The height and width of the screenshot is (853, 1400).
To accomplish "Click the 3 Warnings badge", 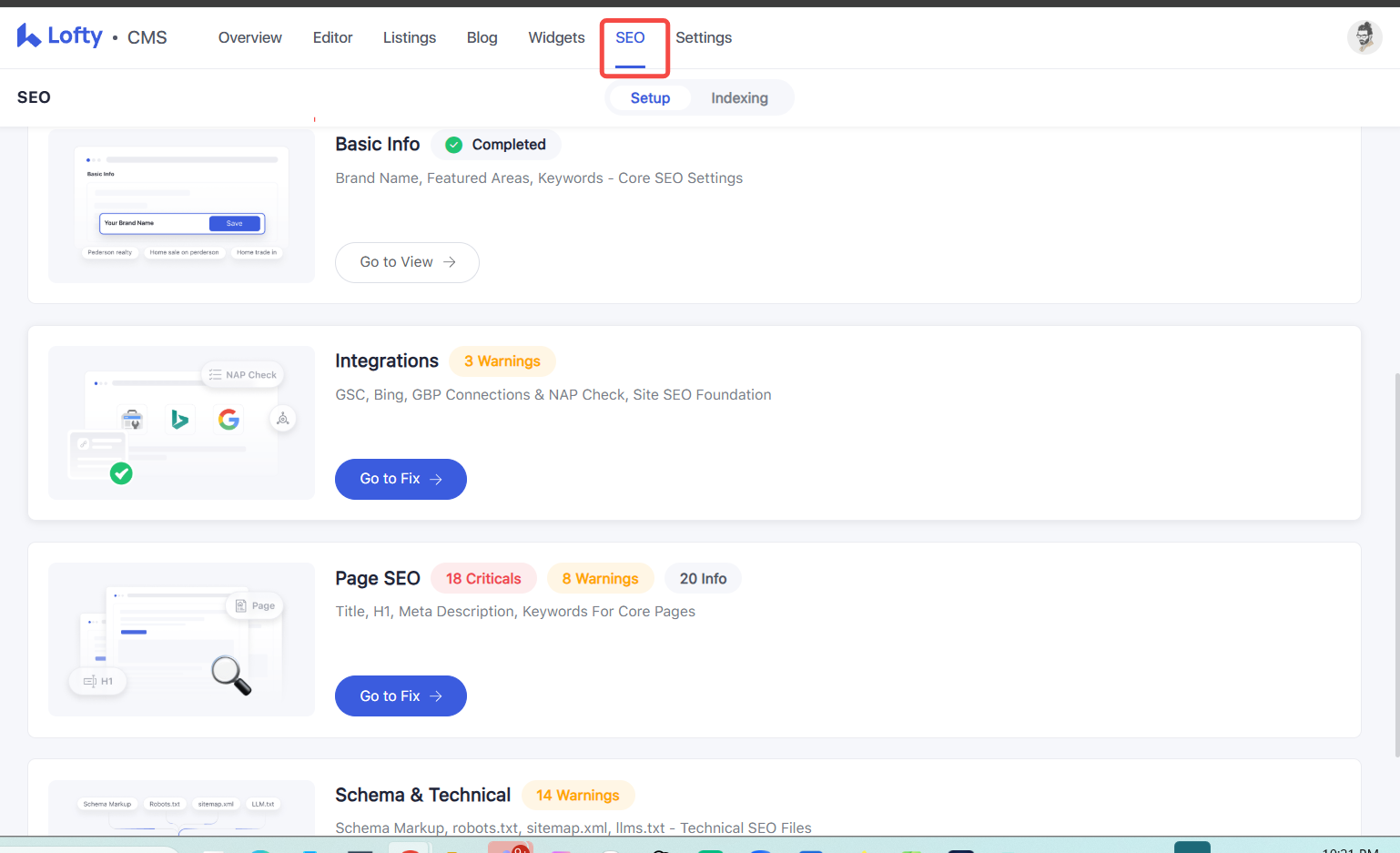I will pos(502,361).
